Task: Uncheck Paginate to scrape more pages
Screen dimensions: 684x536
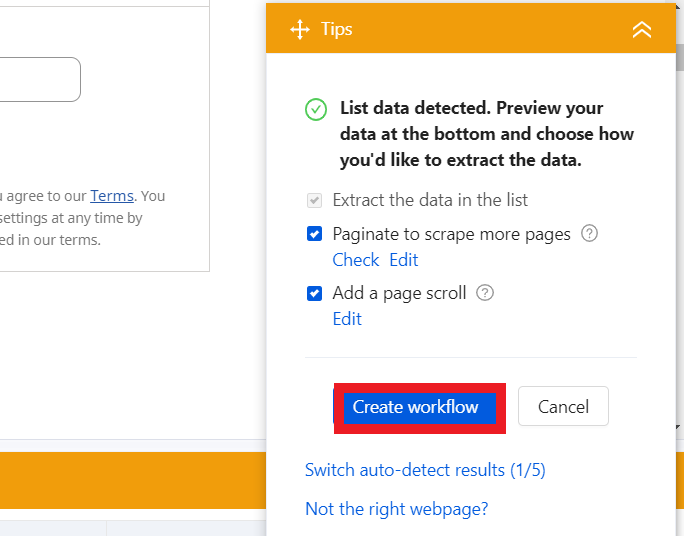Action: 315,234
